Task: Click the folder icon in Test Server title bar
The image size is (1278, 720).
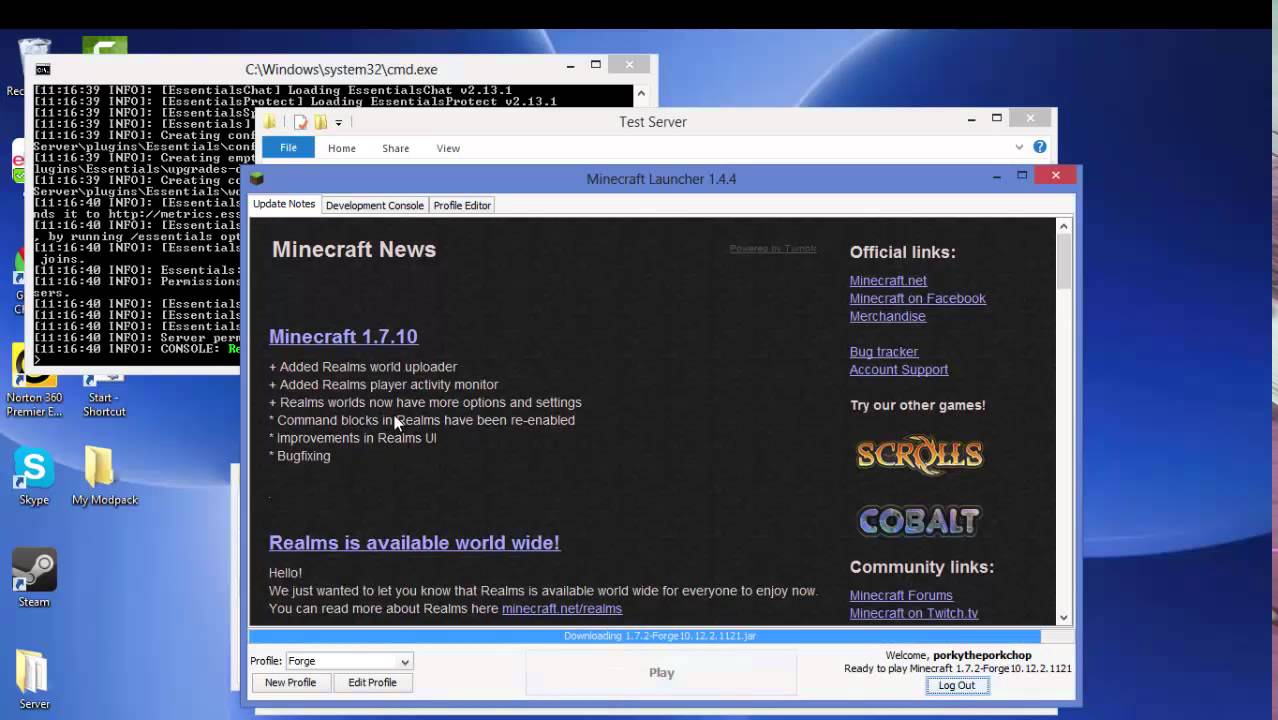Action: tap(270, 122)
